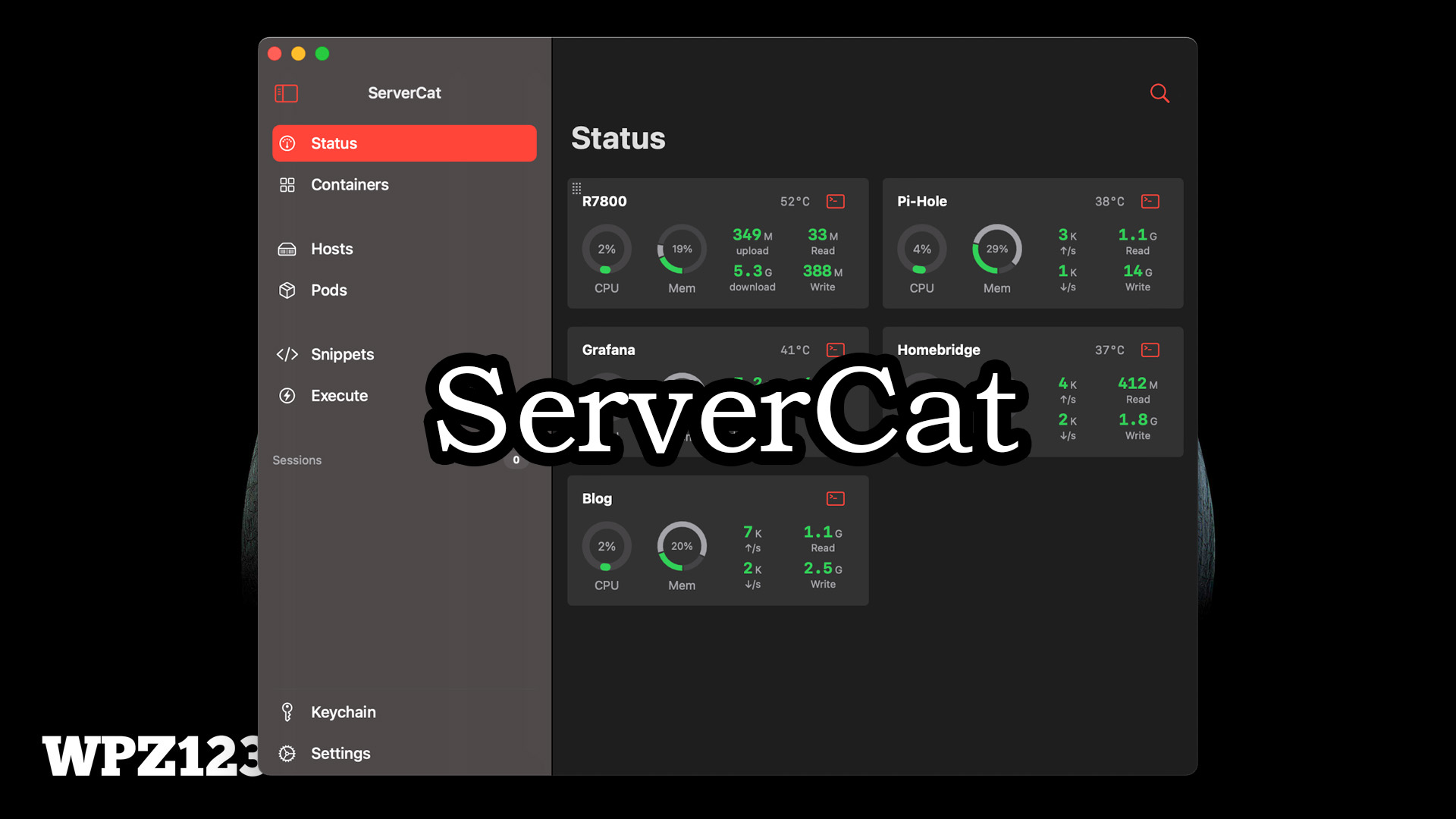Open terminal for Homebridge host
Screen dimensions: 1456x819
[1150, 350]
